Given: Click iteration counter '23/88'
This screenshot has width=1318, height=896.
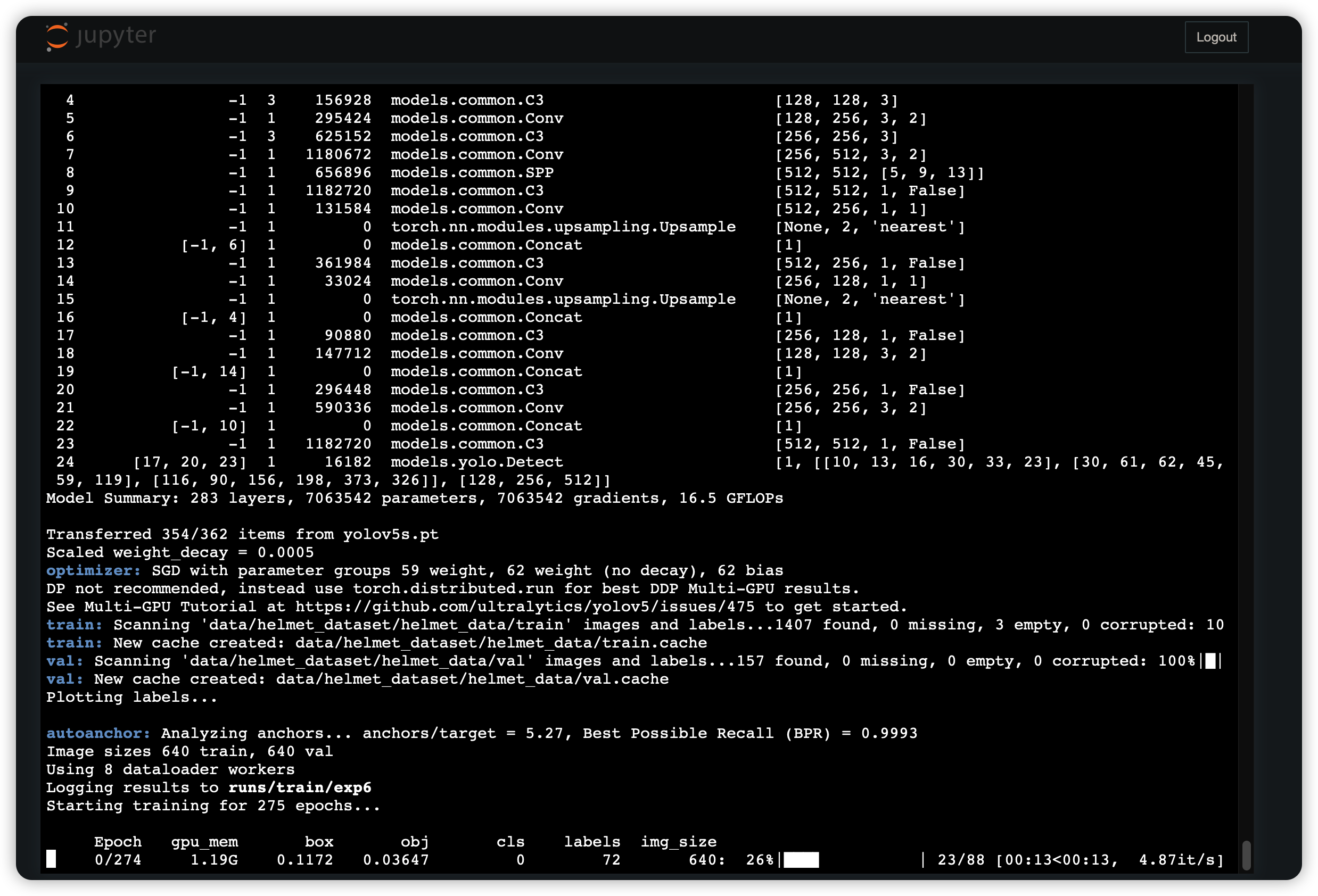Looking at the screenshot, I should [961, 860].
